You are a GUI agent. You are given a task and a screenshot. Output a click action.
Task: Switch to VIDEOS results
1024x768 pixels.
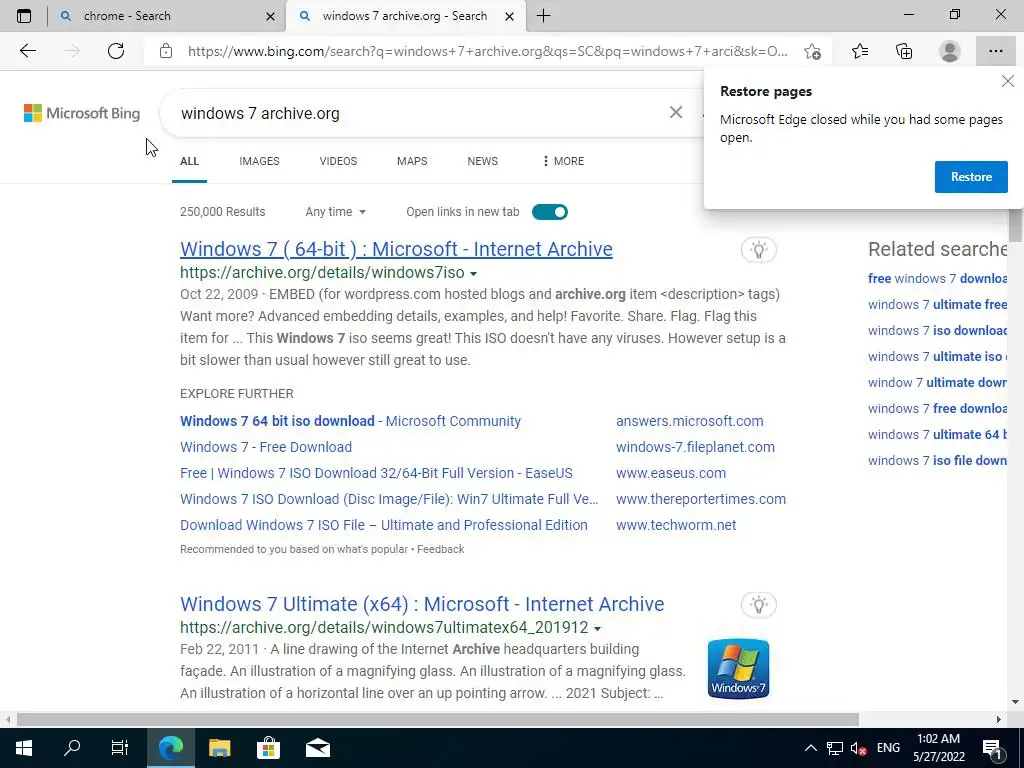pyautogui.click(x=338, y=161)
